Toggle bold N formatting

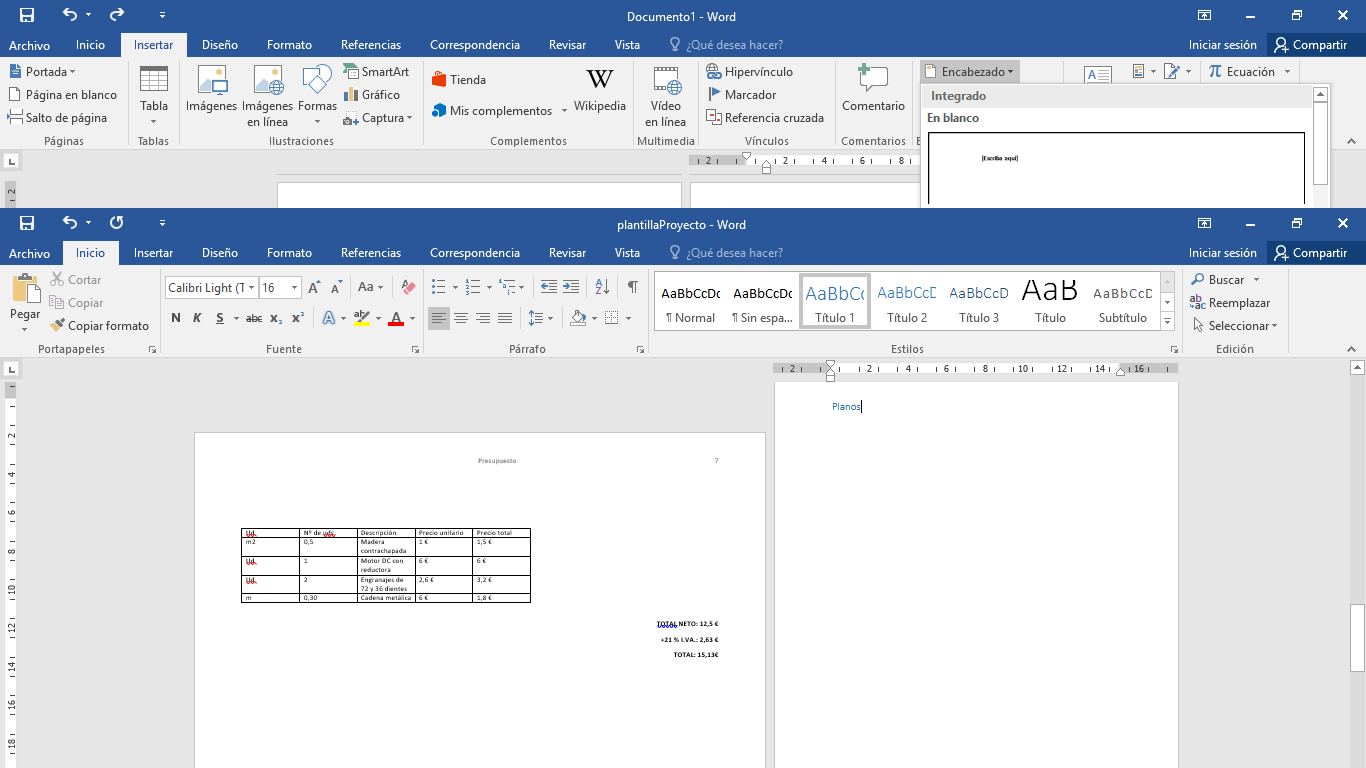[x=176, y=318]
